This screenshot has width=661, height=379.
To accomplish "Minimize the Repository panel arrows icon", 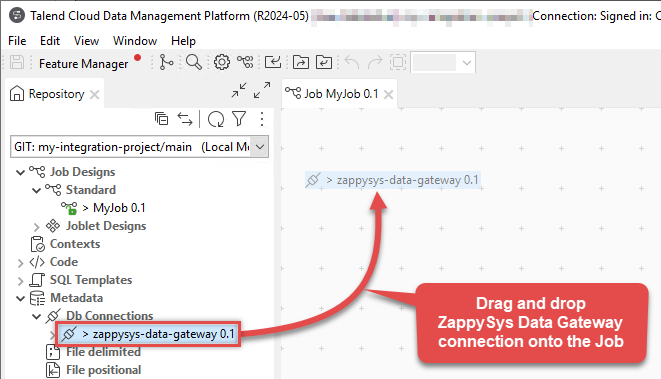I will tap(239, 90).
